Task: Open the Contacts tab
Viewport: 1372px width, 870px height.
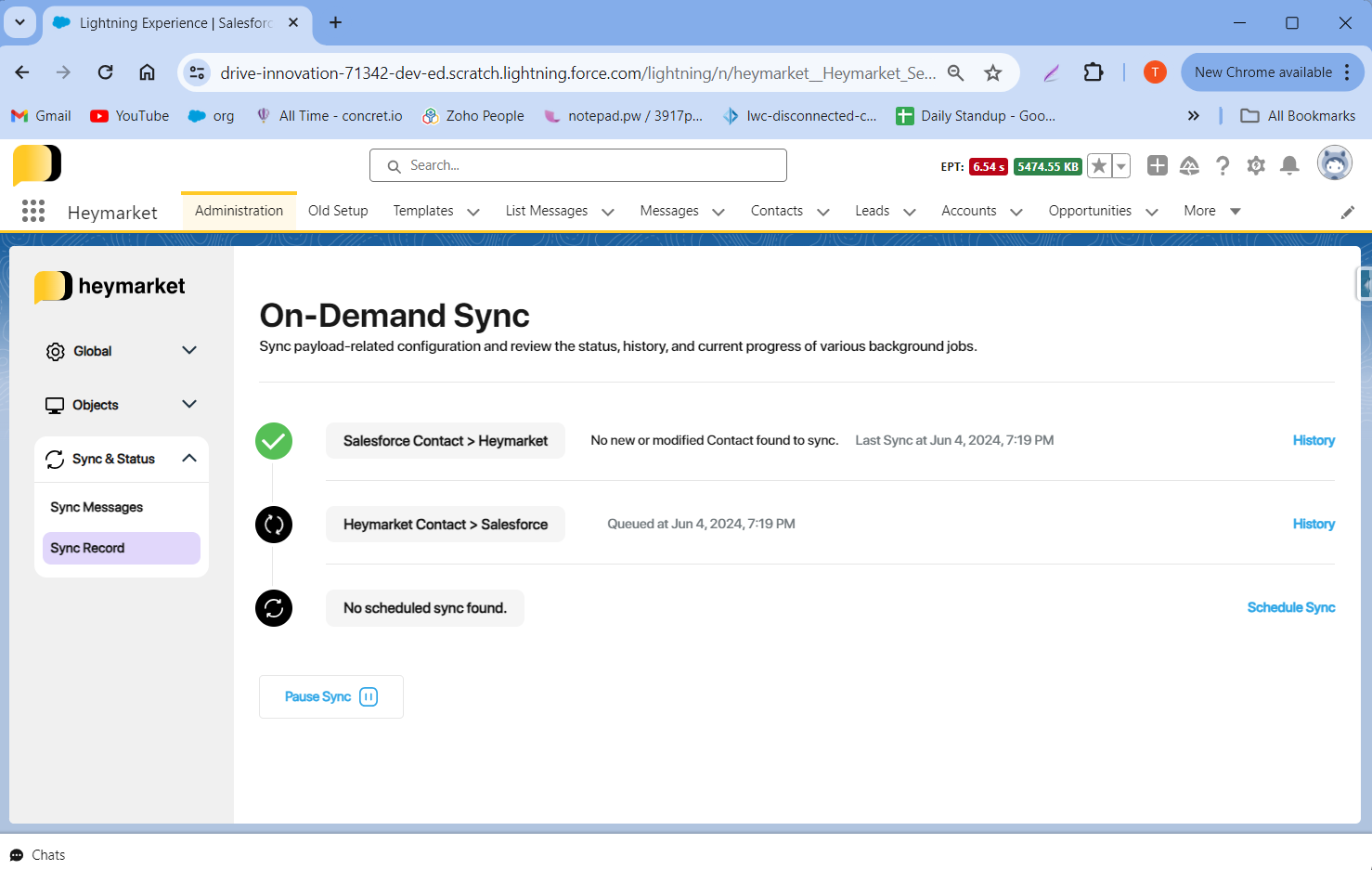Action: pos(777,211)
